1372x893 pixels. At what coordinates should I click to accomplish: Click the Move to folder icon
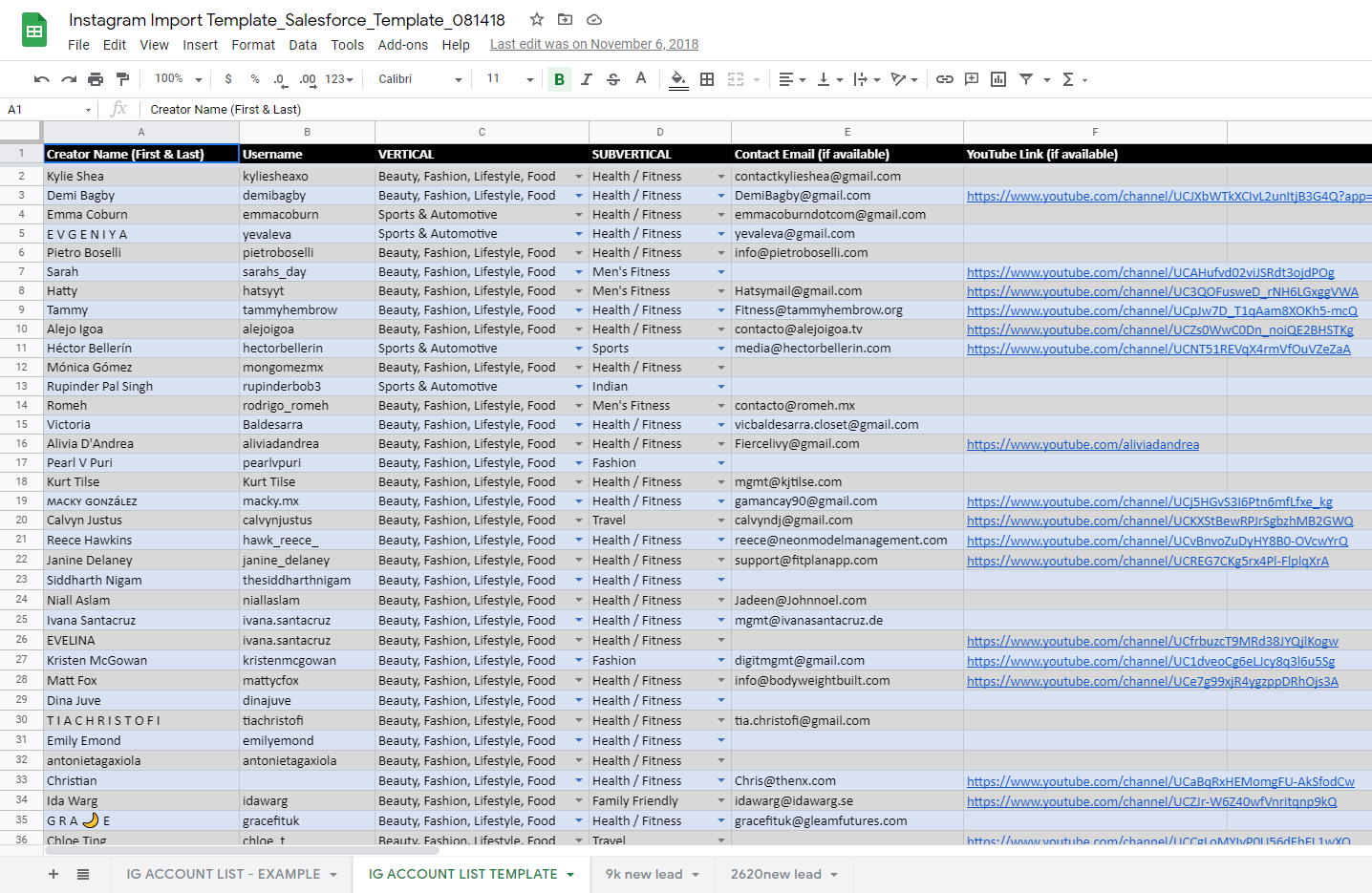click(x=566, y=19)
